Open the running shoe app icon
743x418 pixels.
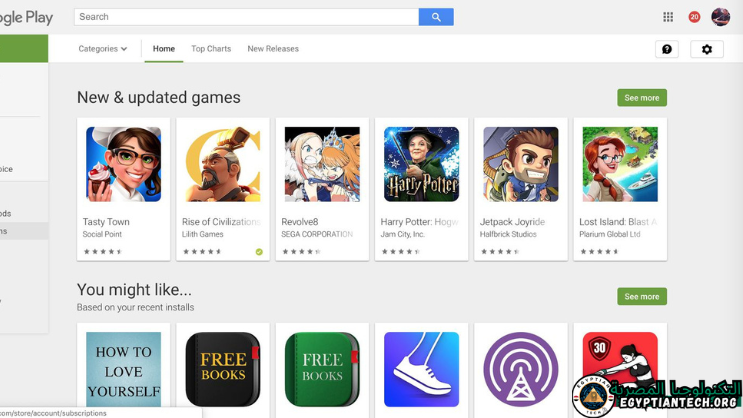click(x=421, y=369)
